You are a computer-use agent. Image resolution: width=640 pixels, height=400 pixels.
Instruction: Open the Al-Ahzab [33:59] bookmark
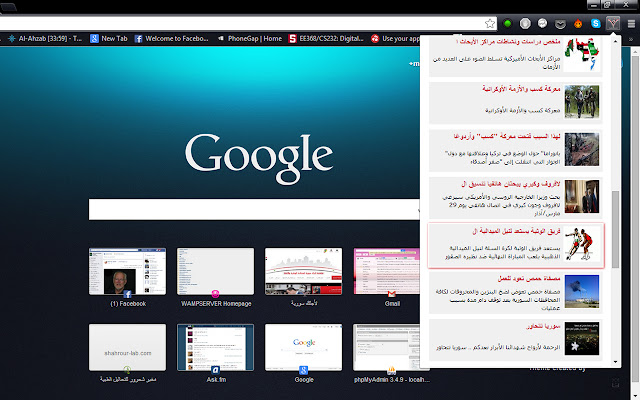(x=45, y=39)
